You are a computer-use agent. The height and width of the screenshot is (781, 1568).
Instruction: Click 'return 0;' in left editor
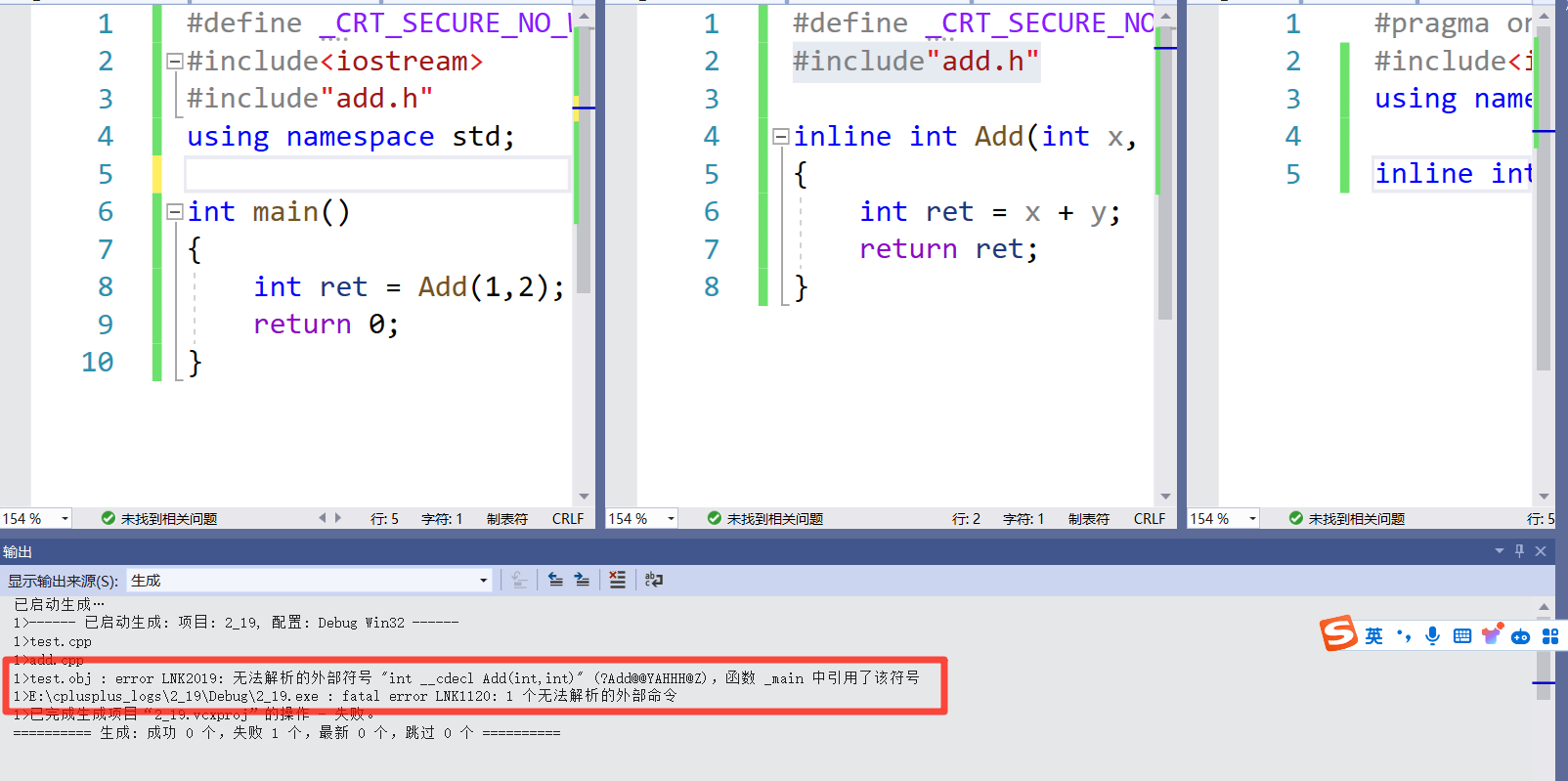326,325
